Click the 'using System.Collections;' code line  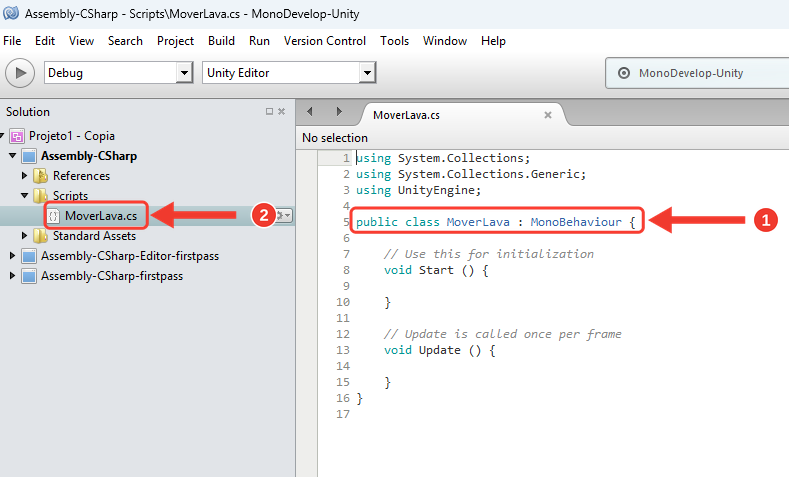(x=443, y=158)
